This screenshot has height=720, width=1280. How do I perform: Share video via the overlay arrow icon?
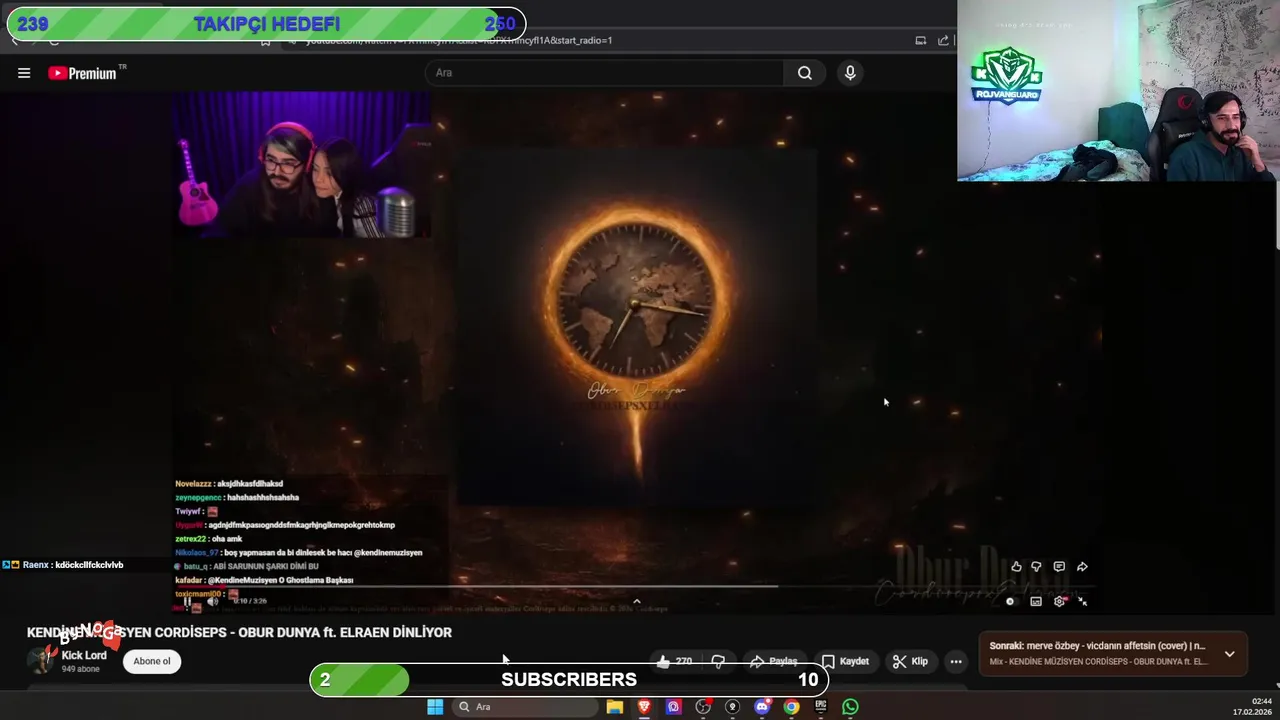(x=1082, y=567)
